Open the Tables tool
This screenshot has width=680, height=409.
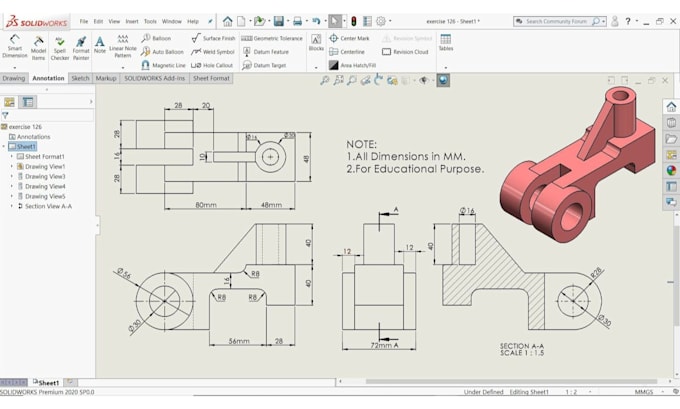(x=445, y=43)
